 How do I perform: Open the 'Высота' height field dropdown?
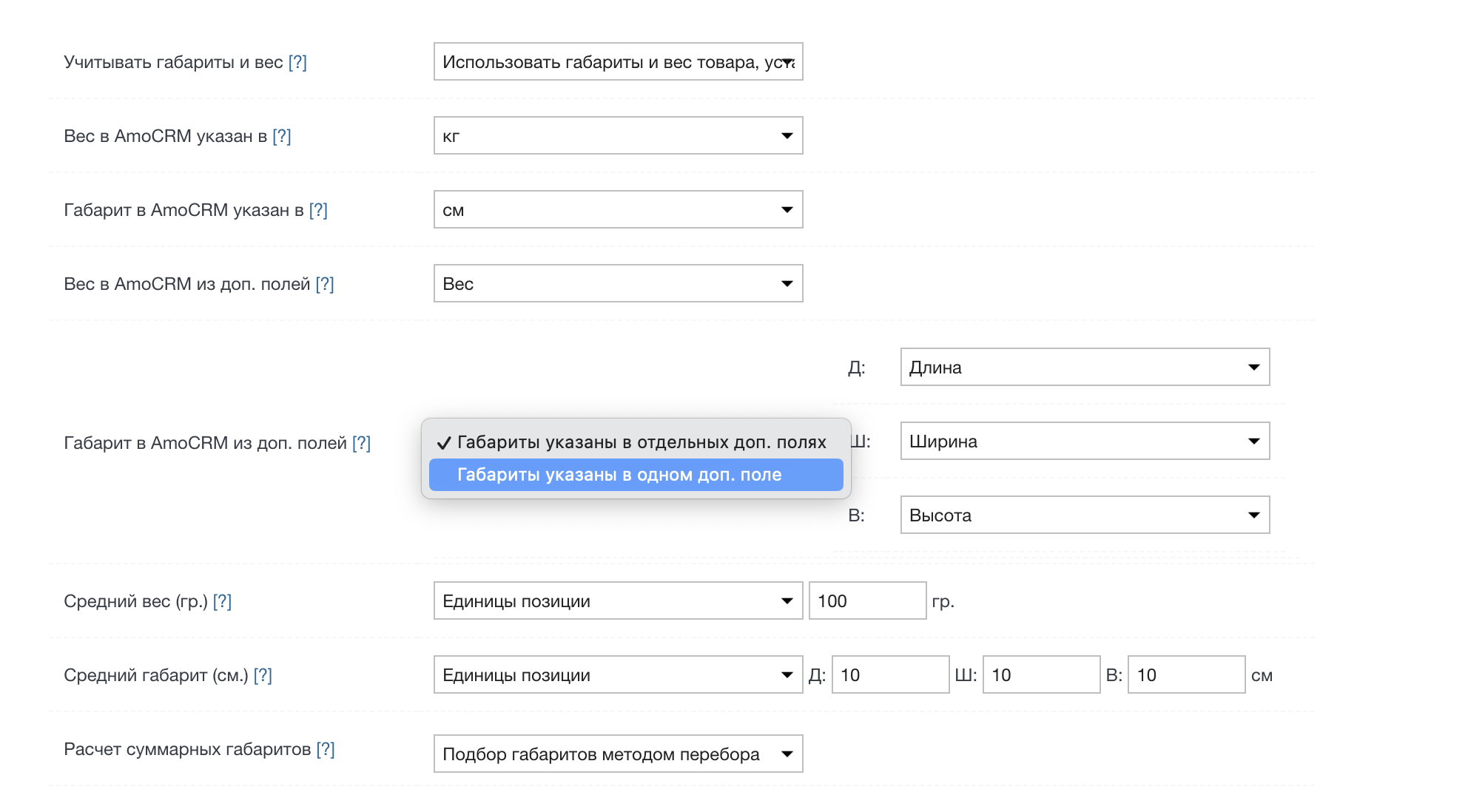click(1084, 515)
